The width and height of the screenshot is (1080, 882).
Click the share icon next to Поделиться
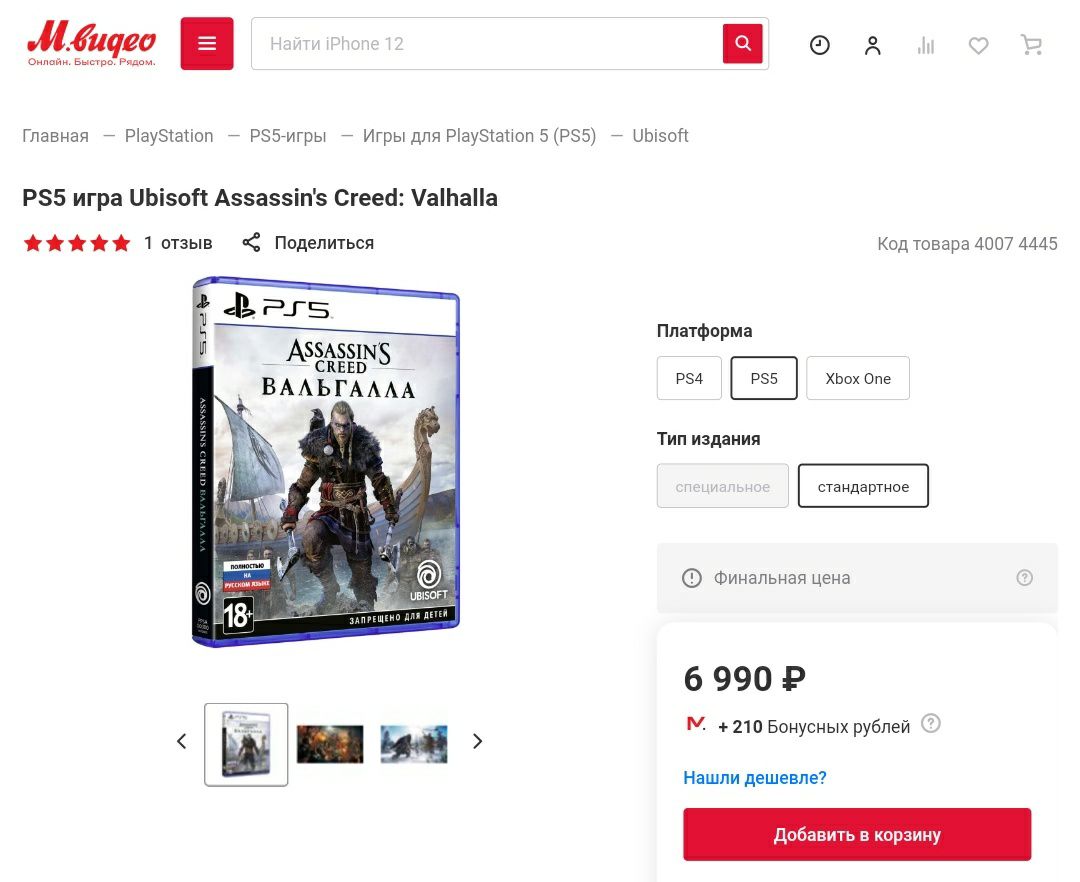tap(251, 242)
